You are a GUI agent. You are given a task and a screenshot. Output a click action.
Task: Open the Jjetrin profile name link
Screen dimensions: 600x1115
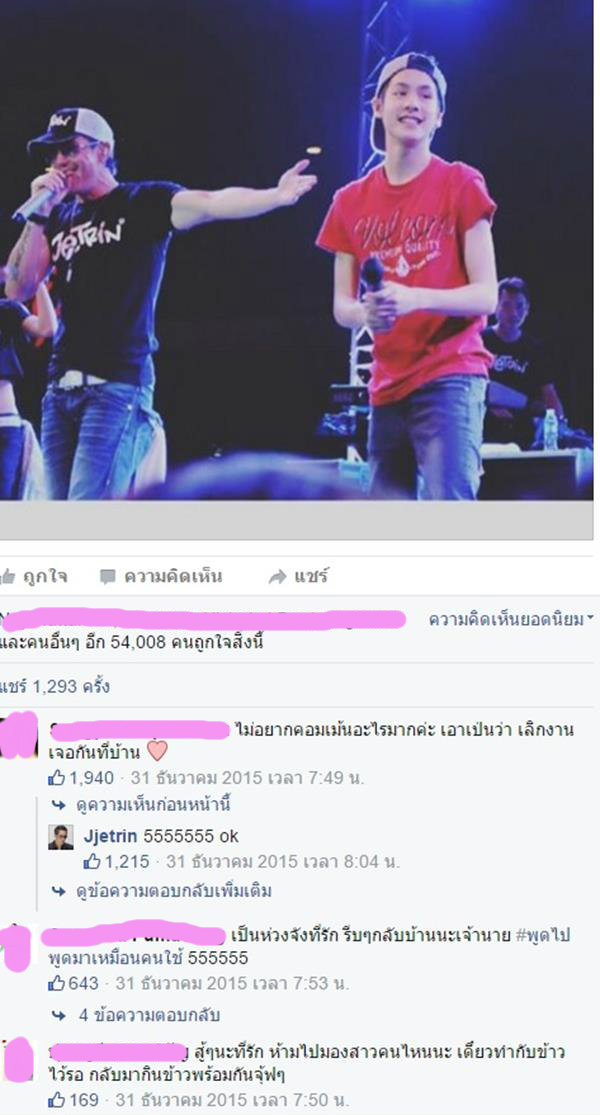tap(110, 836)
